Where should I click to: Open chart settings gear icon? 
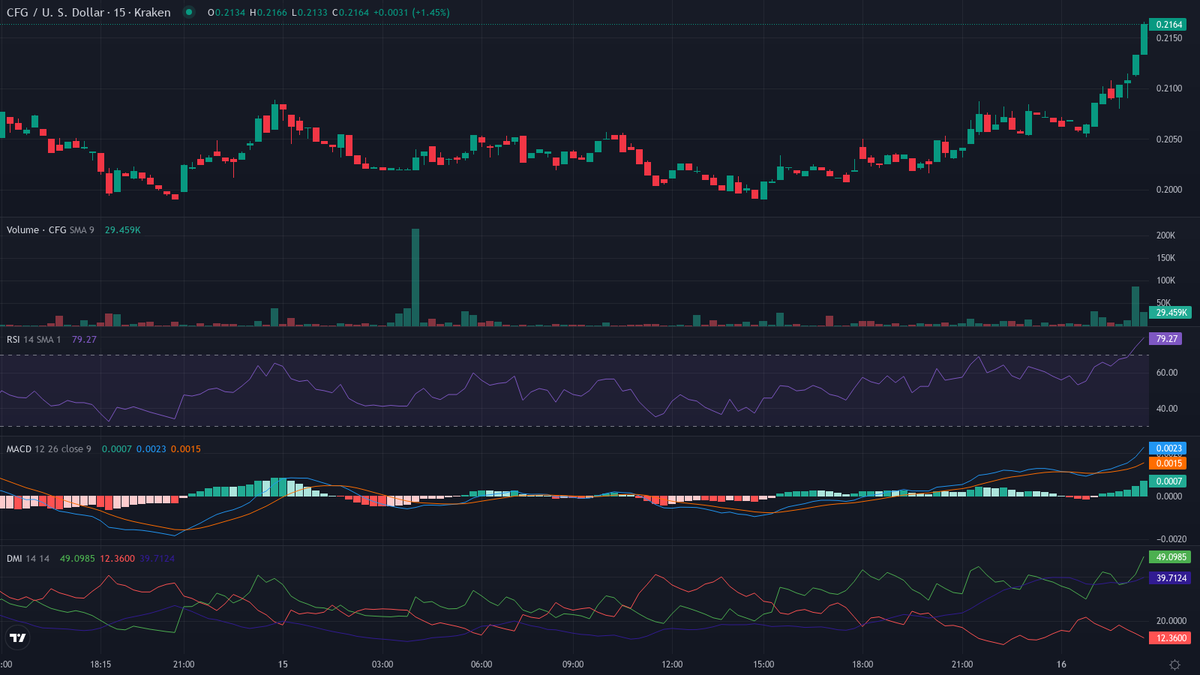[1174, 664]
